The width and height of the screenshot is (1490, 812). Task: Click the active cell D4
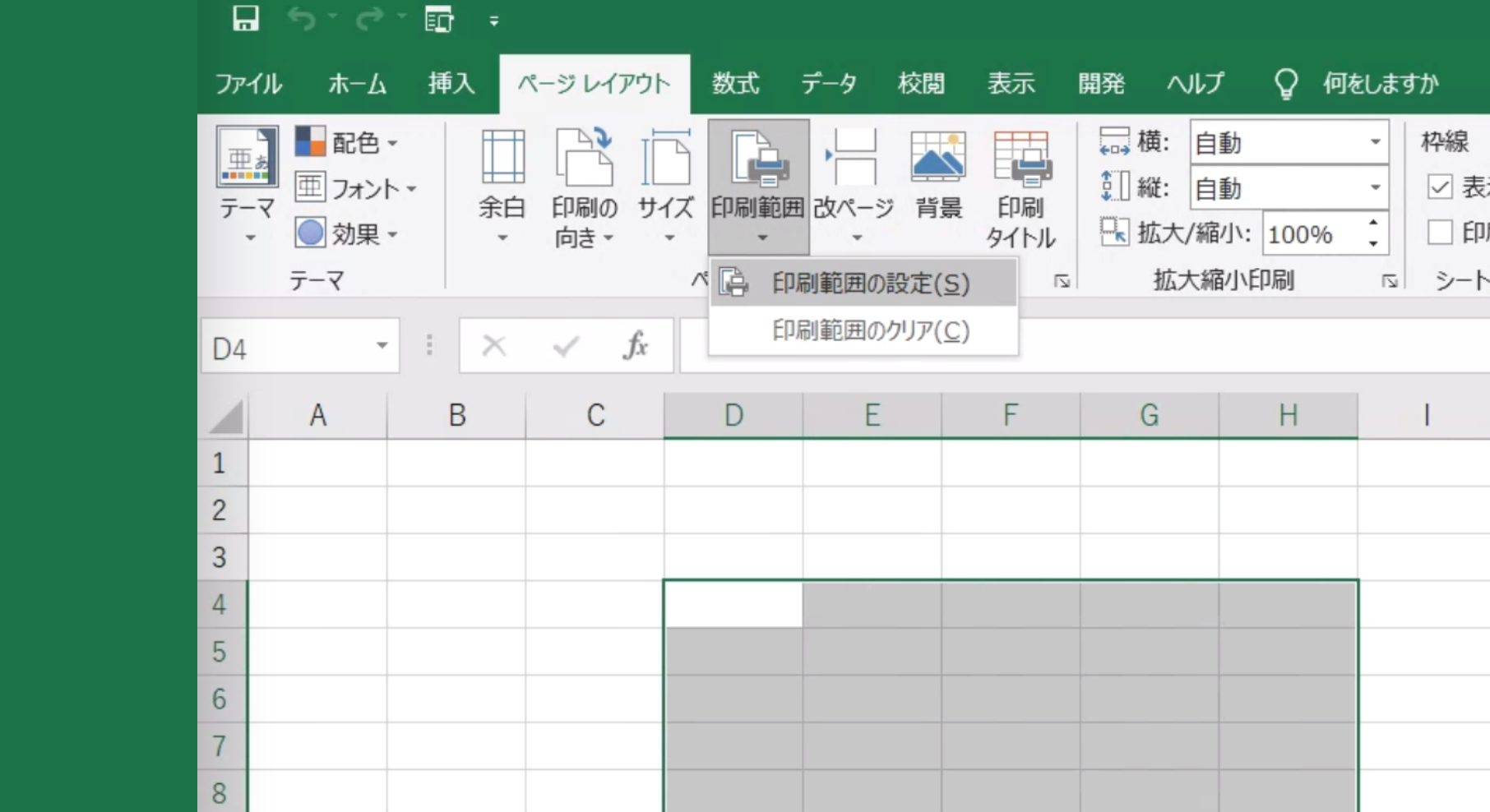pos(733,604)
